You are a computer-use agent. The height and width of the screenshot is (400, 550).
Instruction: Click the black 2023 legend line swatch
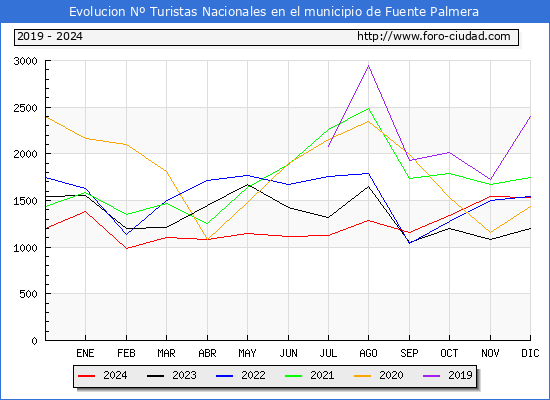point(155,376)
